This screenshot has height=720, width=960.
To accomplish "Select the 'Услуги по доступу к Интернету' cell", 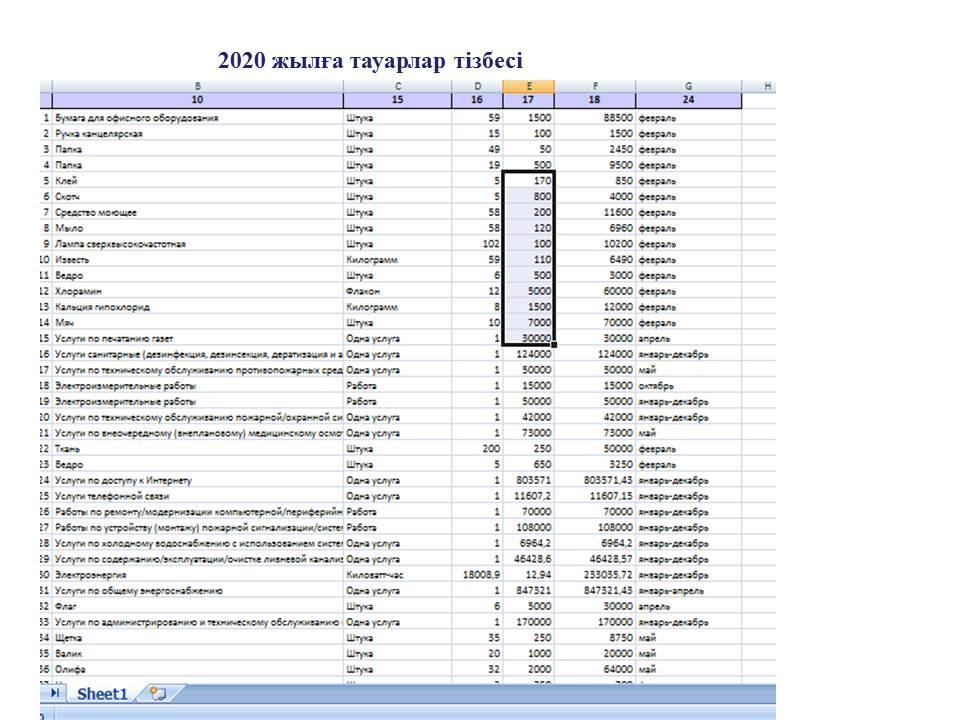I will point(198,481).
